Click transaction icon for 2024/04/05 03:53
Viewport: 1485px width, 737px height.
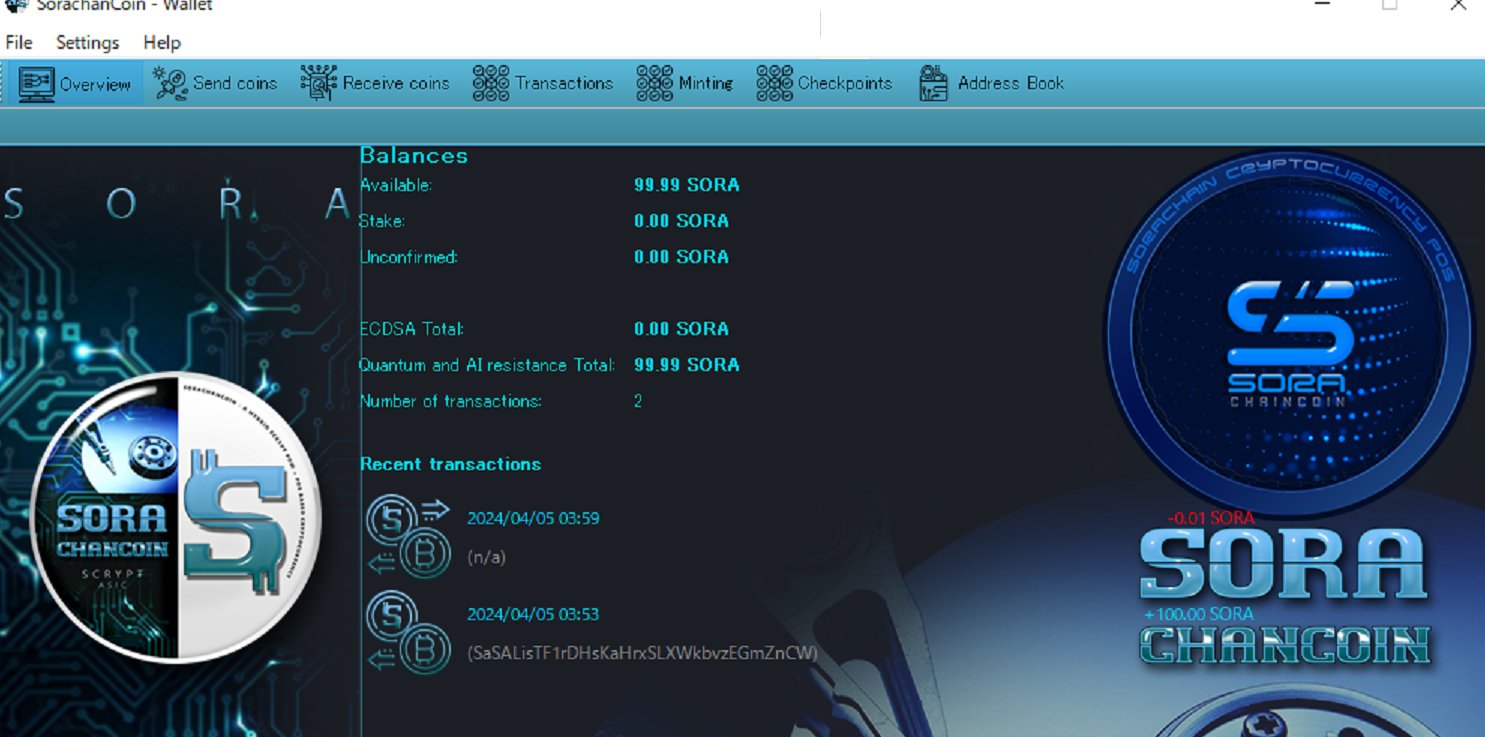[408, 632]
